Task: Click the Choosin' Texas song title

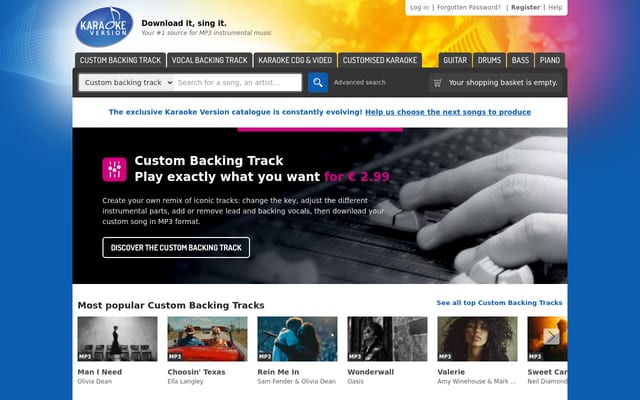Action: (x=196, y=372)
